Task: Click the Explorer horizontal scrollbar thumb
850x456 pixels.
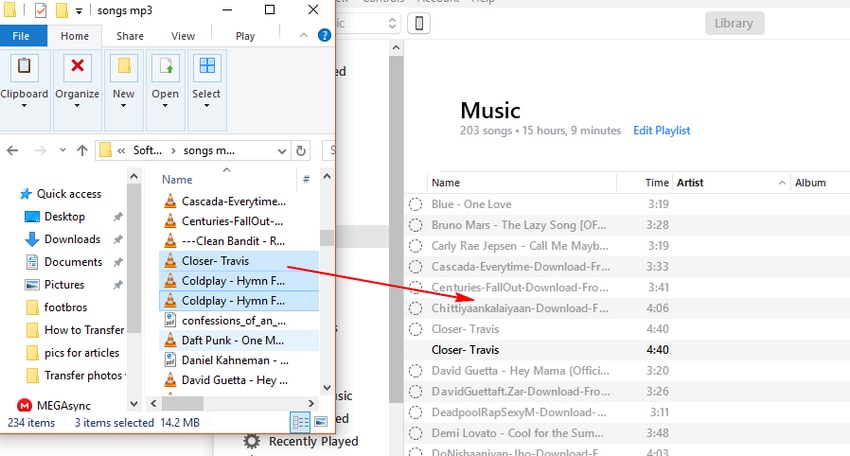Action: tap(183, 403)
